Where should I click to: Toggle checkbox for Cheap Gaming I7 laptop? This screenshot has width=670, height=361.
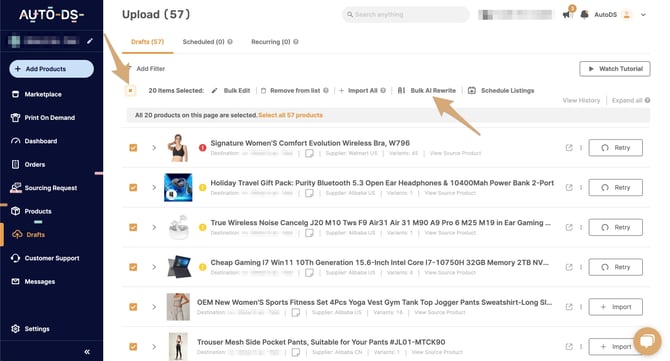[x=133, y=267]
